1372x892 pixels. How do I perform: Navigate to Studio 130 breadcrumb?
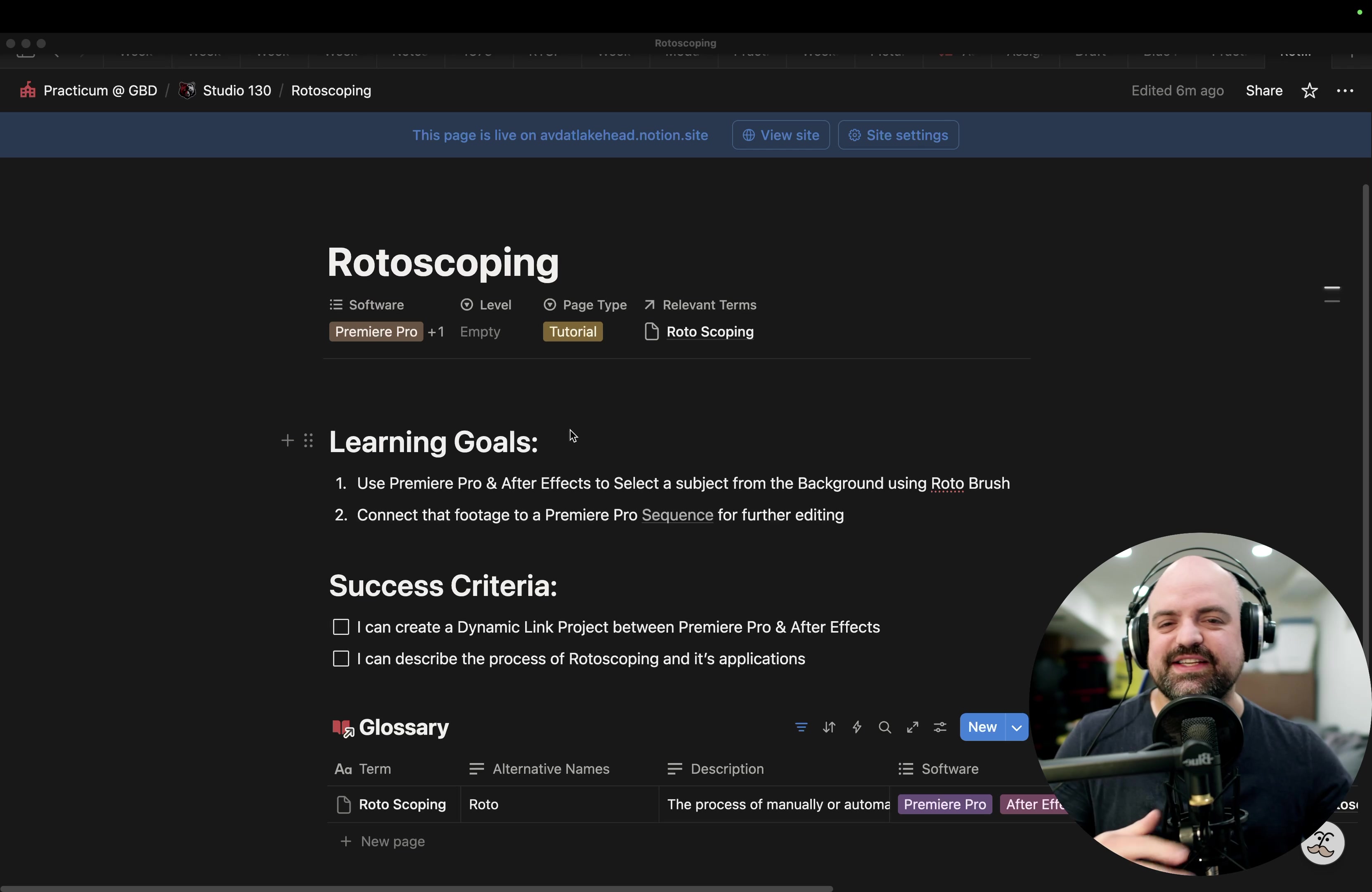pos(237,90)
